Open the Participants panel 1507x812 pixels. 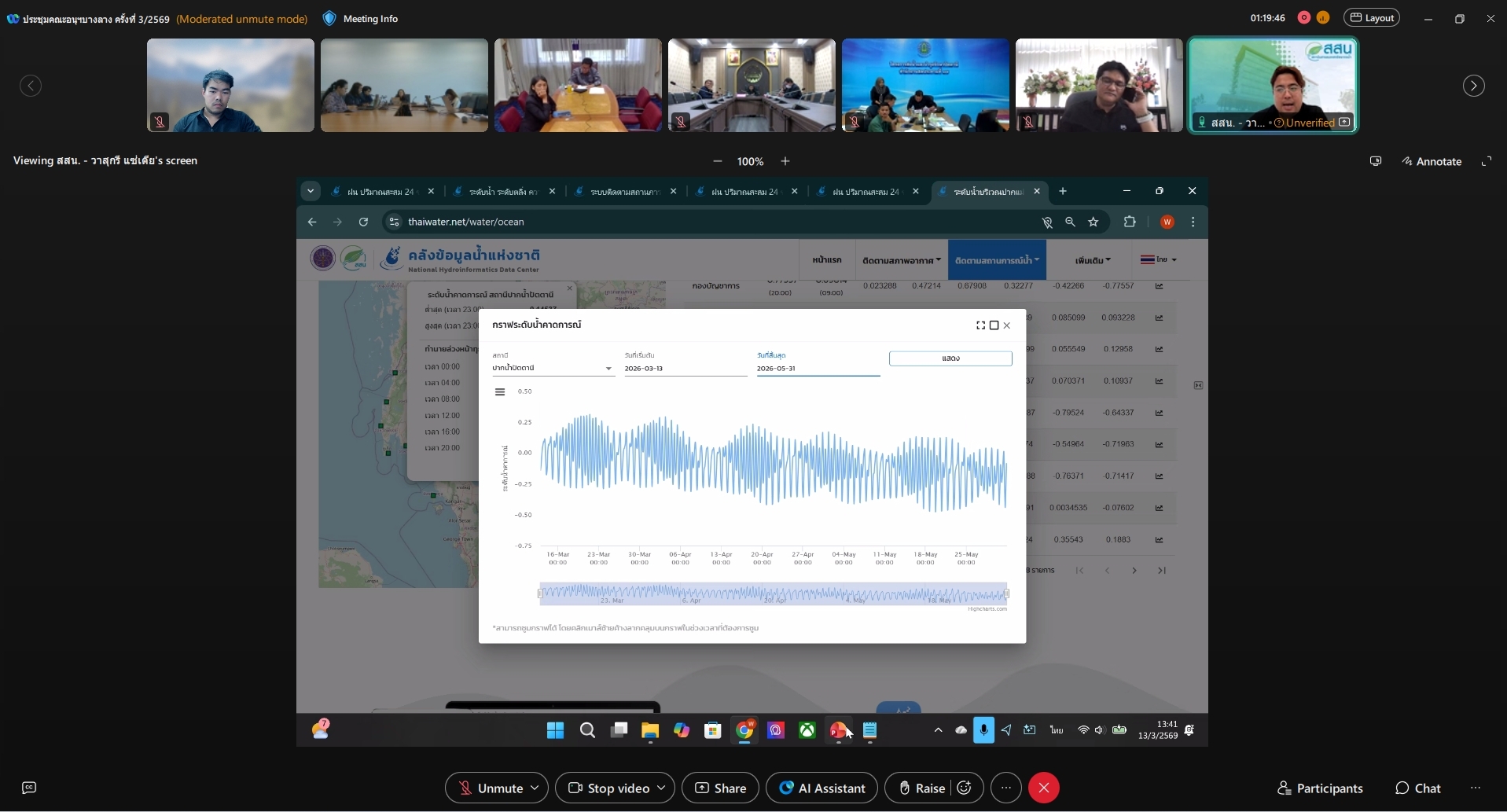tap(1320, 788)
